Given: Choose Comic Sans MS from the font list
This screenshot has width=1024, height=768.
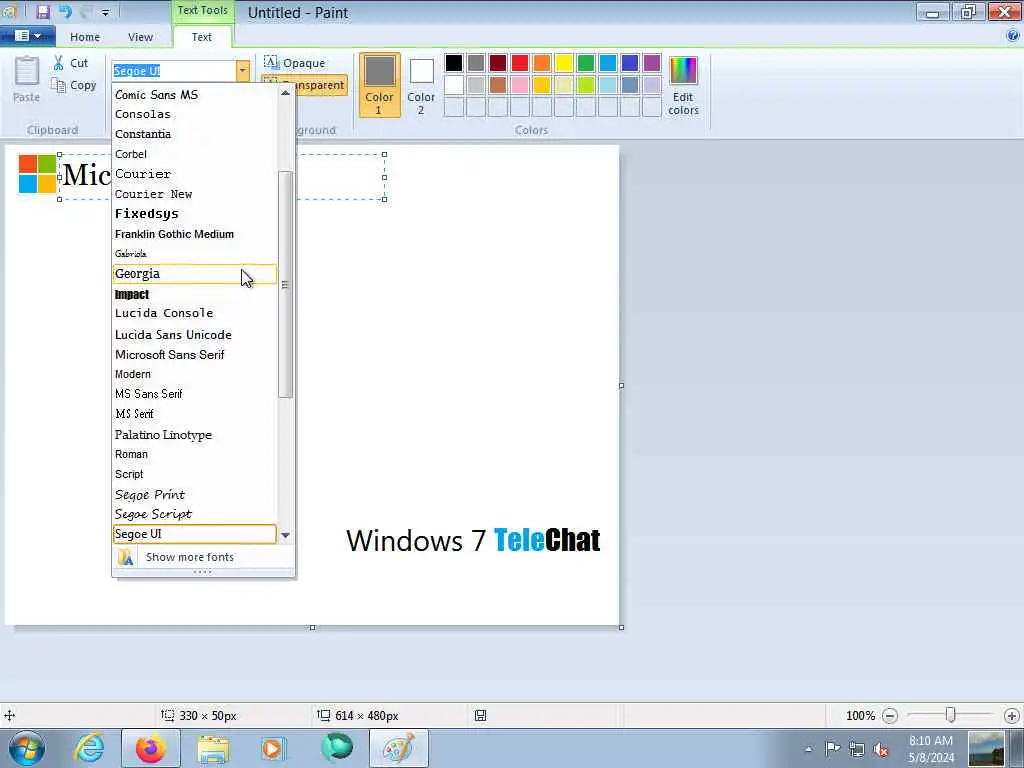Looking at the screenshot, I should coord(195,95).
